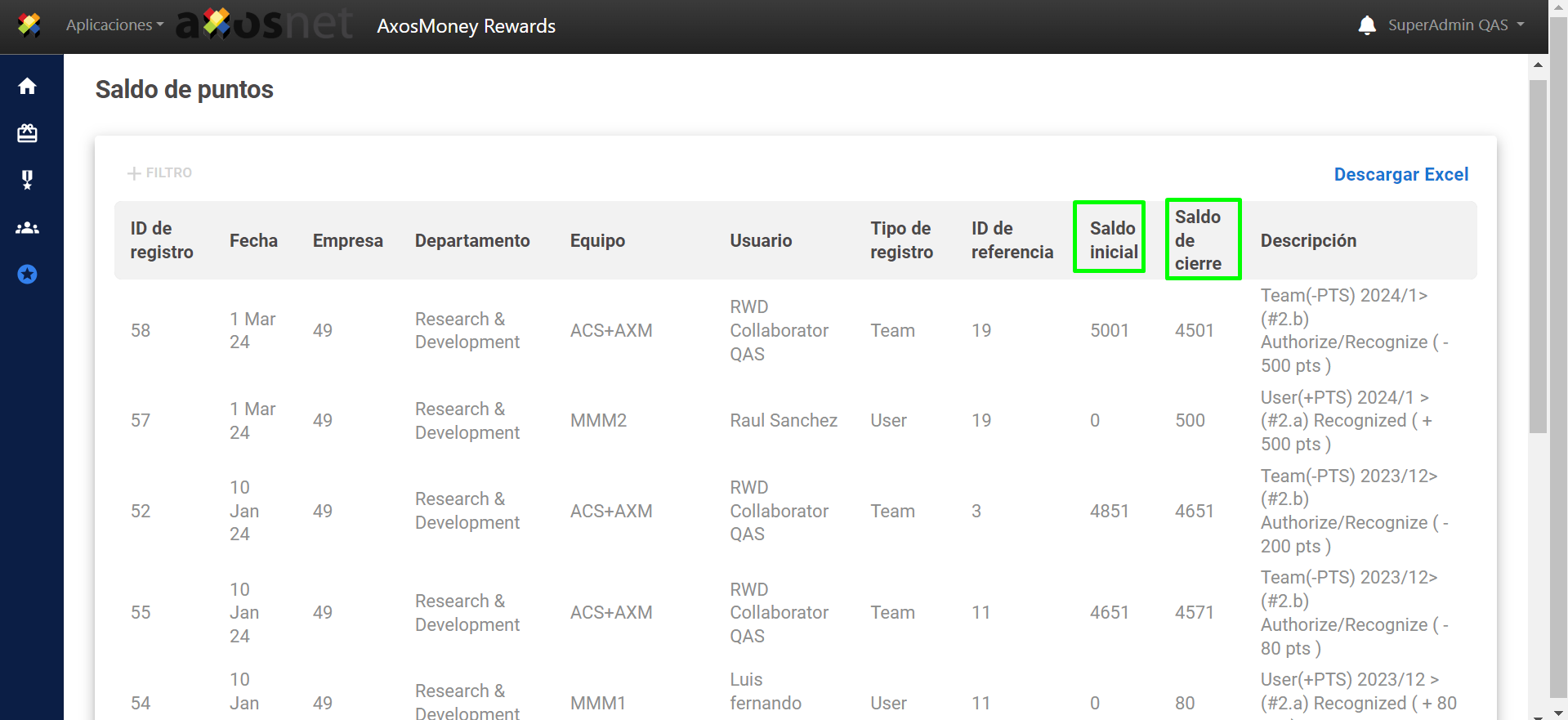
Task: Select the ID de registro column header
Action: pos(162,240)
